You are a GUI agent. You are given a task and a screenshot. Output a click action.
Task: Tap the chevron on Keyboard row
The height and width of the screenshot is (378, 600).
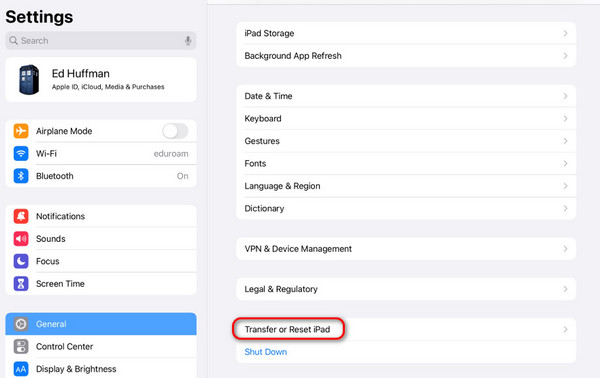(x=565, y=119)
